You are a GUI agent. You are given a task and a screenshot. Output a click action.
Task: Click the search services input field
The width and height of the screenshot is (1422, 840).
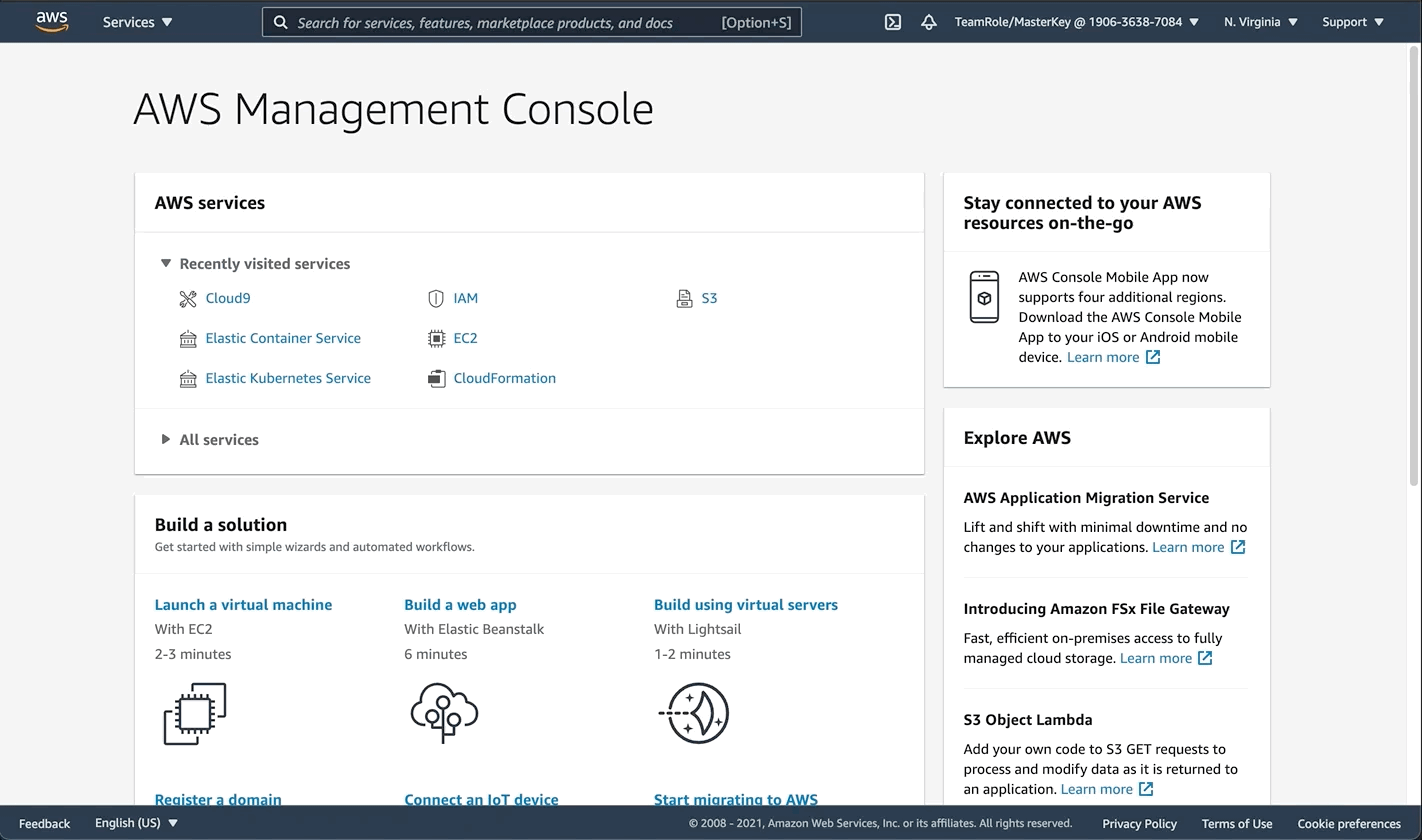click(x=532, y=22)
